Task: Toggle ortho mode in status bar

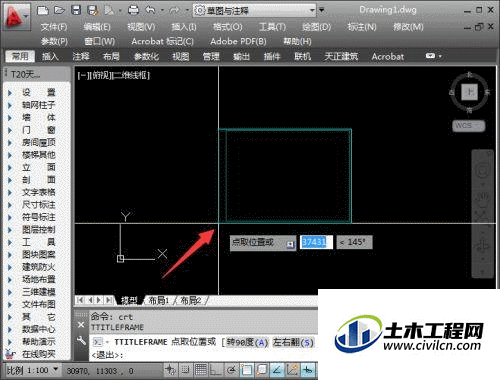Action: [216, 370]
